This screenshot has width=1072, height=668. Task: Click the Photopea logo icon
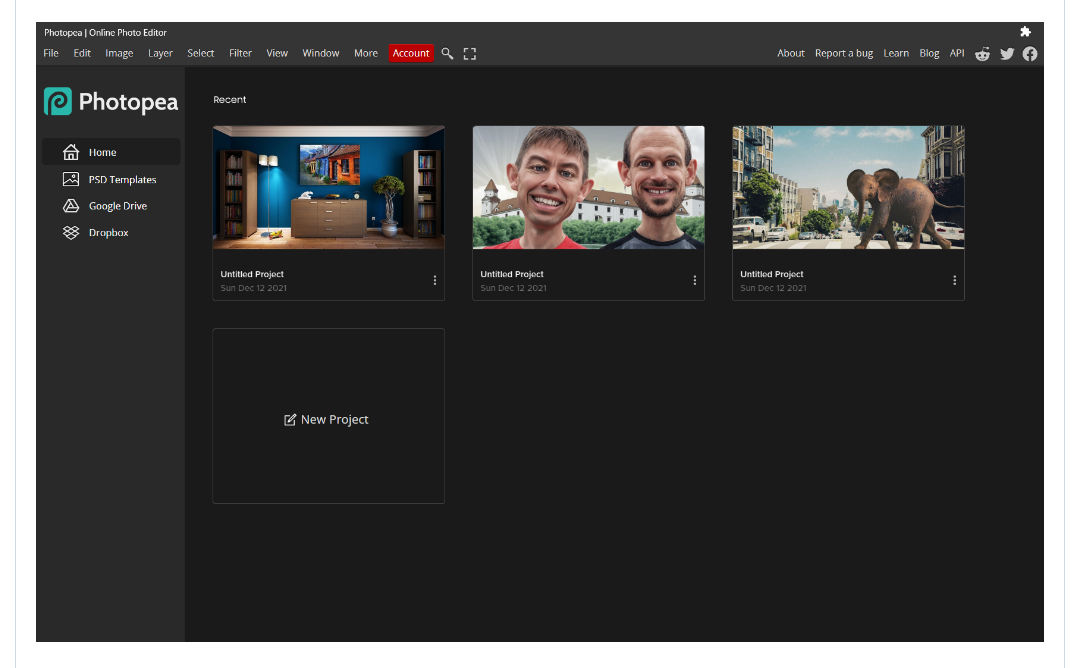pyautogui.click(x=60, y=100)
